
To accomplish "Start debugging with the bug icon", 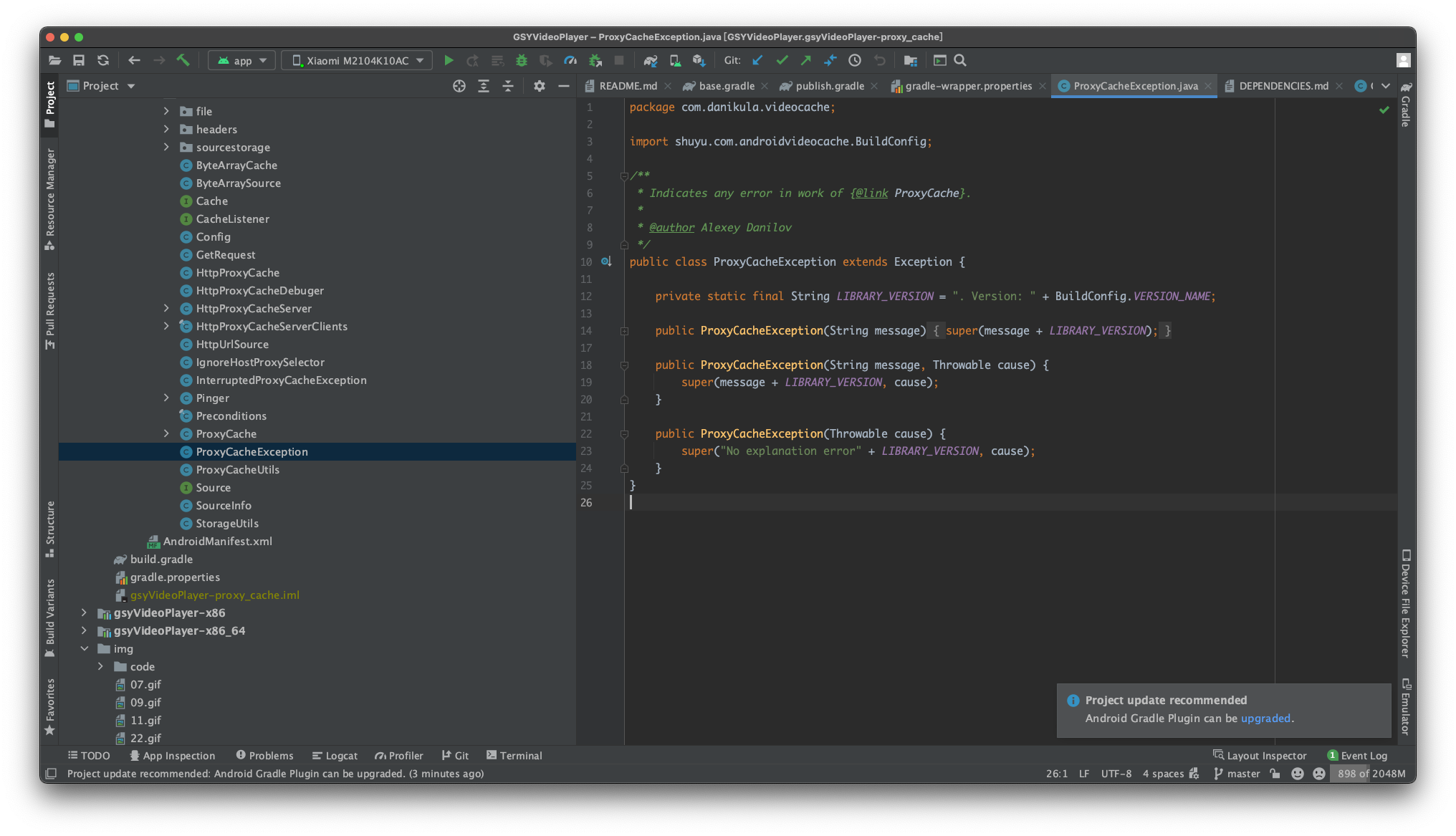I will tap(521, 60).
